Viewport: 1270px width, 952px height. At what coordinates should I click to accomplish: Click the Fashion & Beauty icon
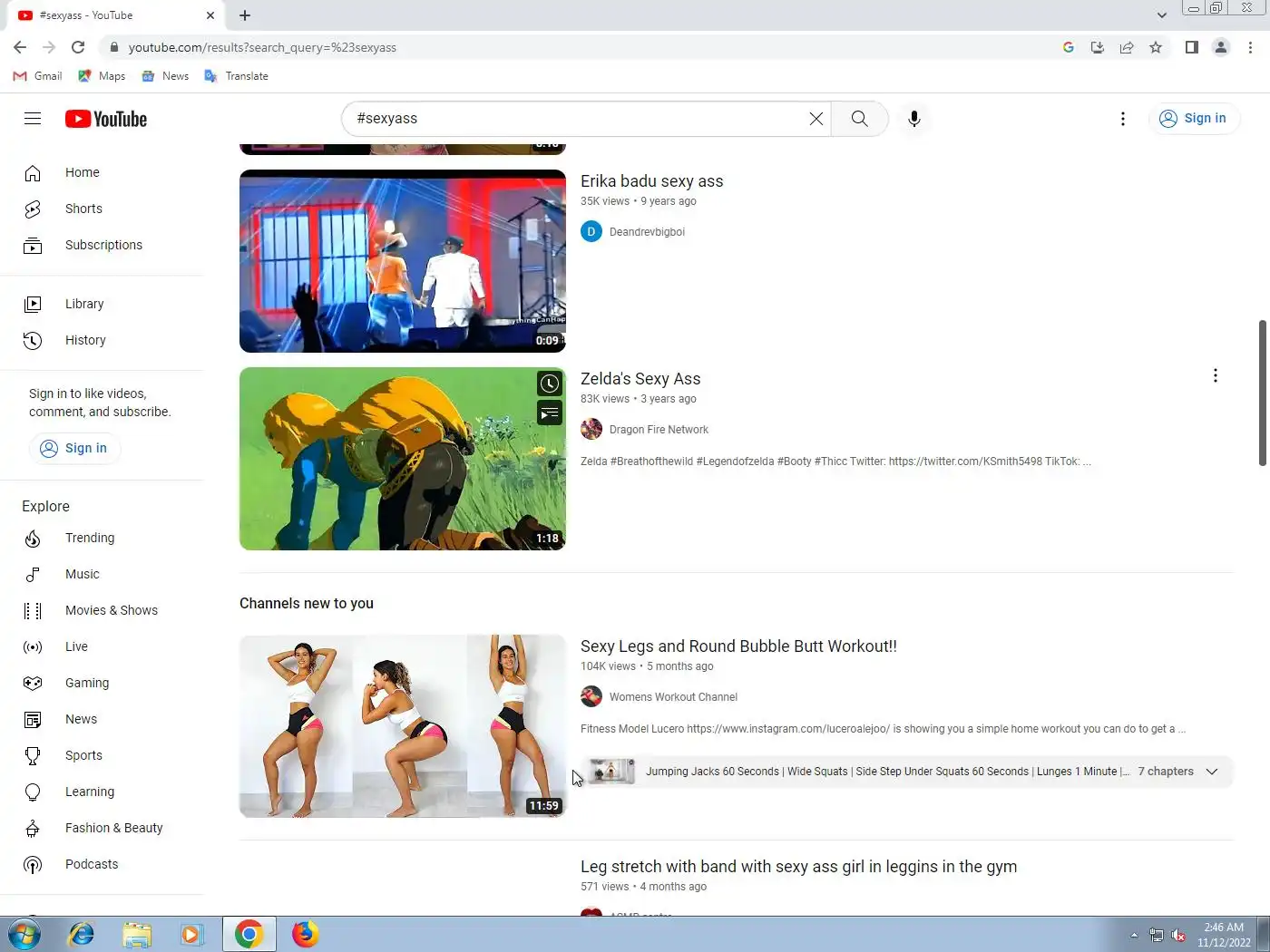[x=33, y=828]
